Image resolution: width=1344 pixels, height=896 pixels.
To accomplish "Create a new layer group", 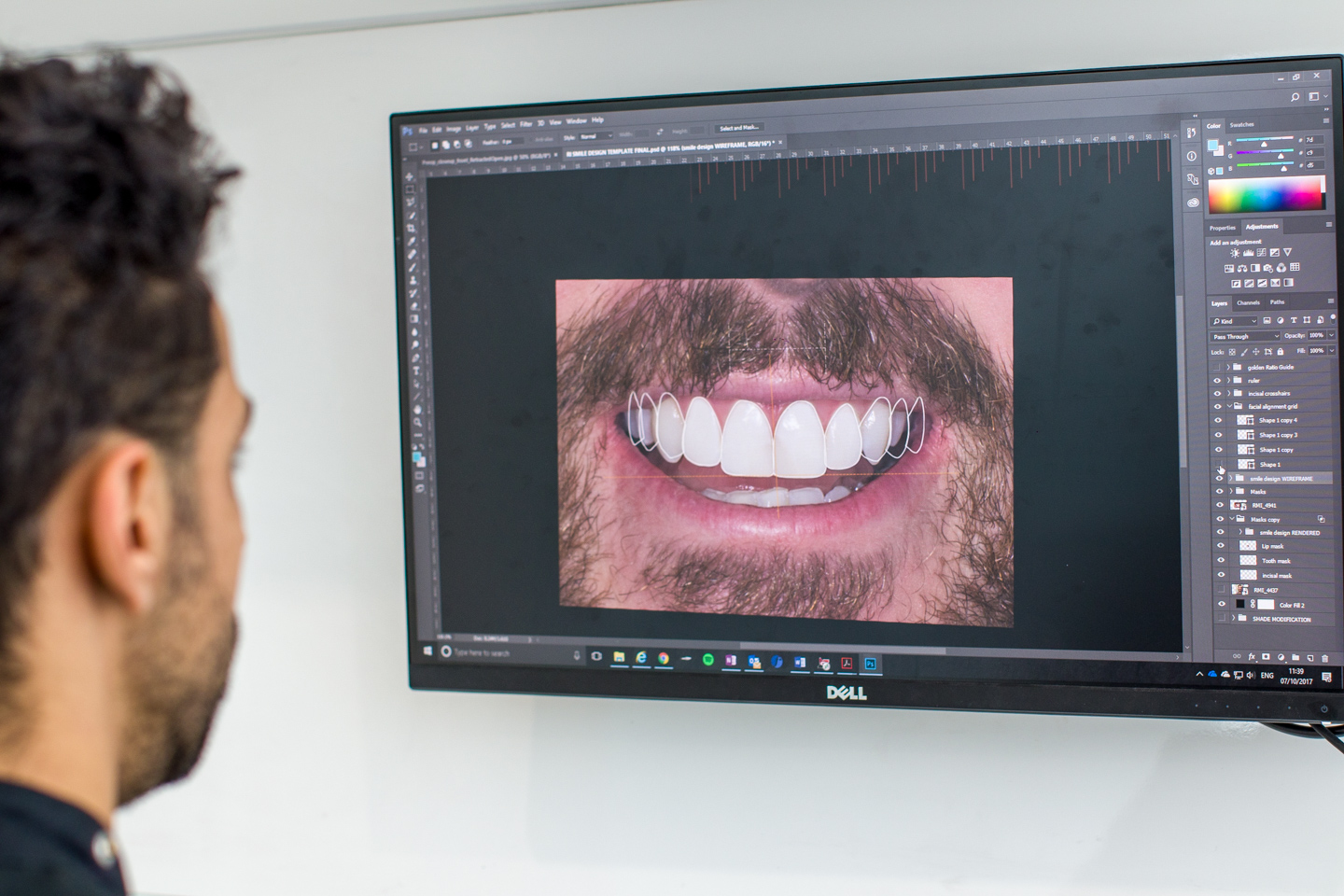I will pyautogui.click(x=1295, y=658).
